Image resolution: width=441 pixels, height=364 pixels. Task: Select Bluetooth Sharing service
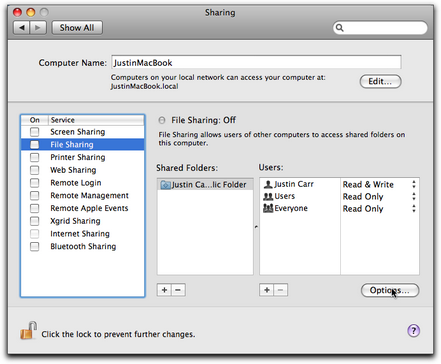click(83, 247)
